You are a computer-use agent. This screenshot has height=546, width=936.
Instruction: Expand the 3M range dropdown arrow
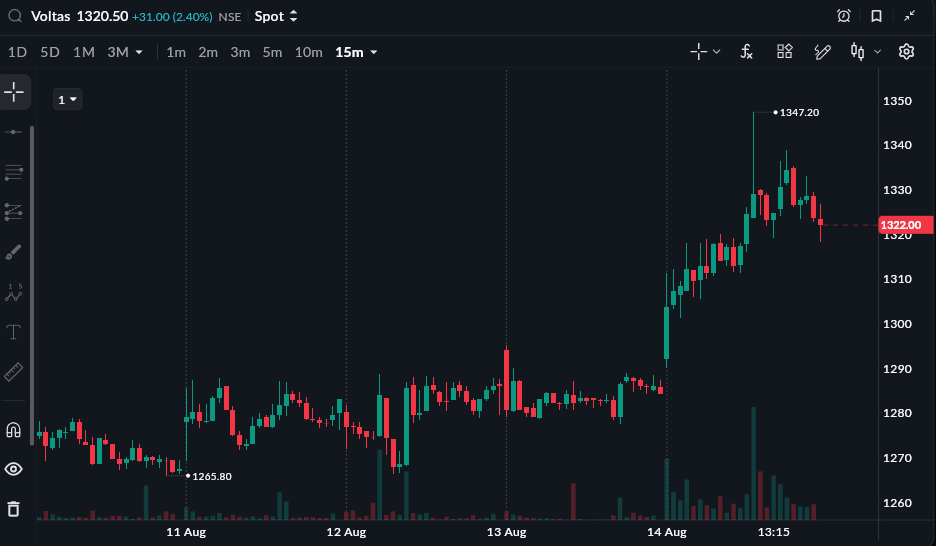click(139, 53)
